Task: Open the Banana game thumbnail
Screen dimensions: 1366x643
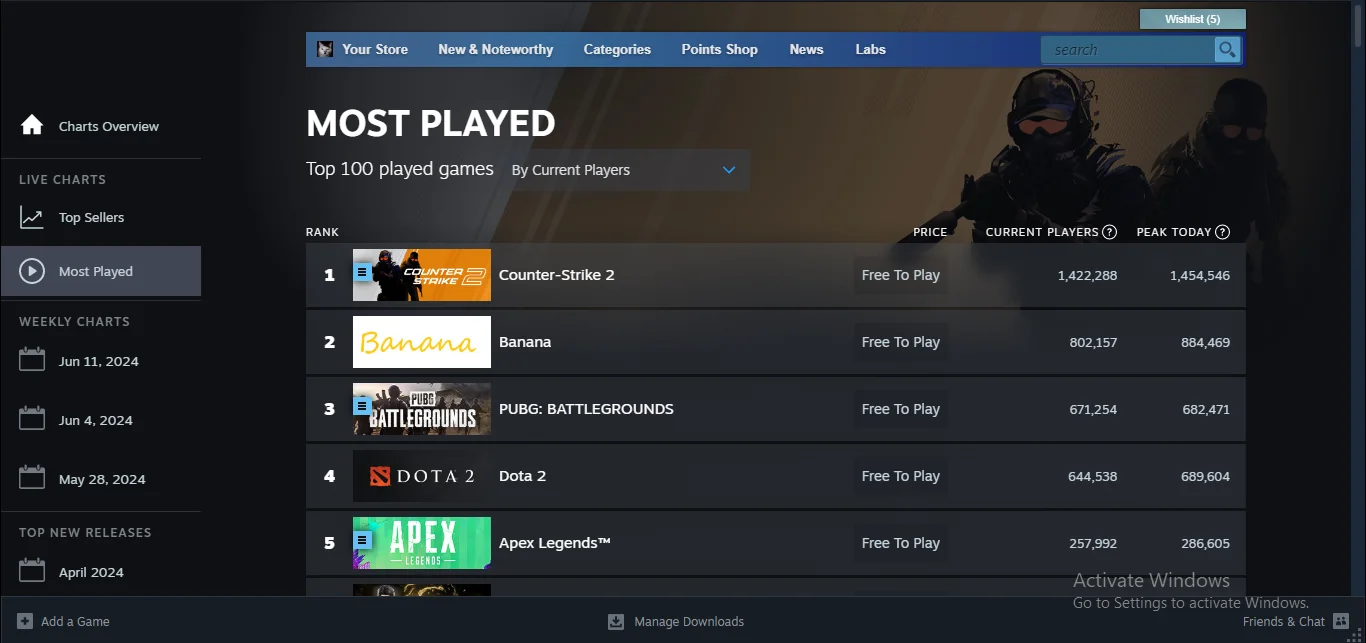Action: coord(421,342)
